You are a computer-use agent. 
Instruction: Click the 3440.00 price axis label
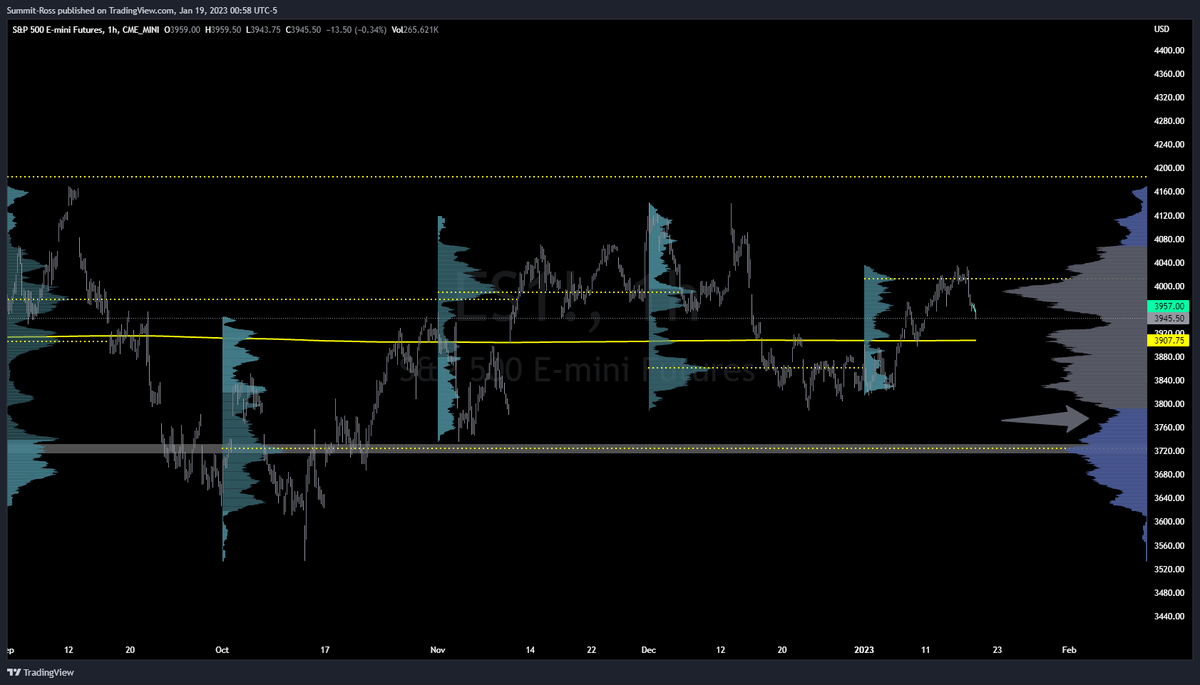[x=1168, y=617]
